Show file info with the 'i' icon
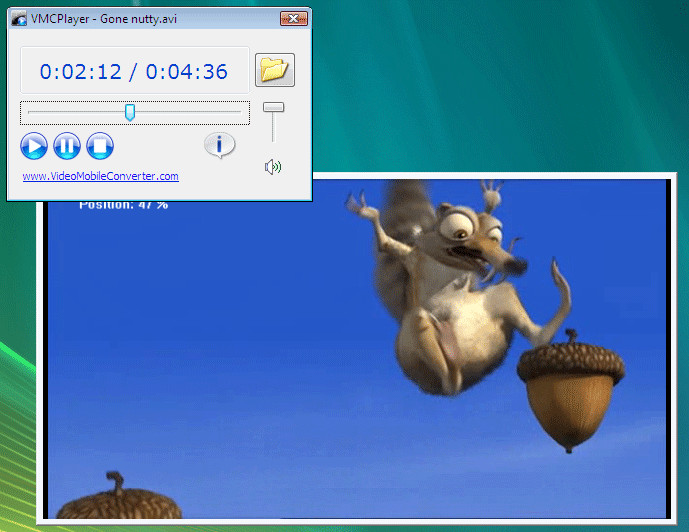The image size is (689, 532). coord(219,145)
